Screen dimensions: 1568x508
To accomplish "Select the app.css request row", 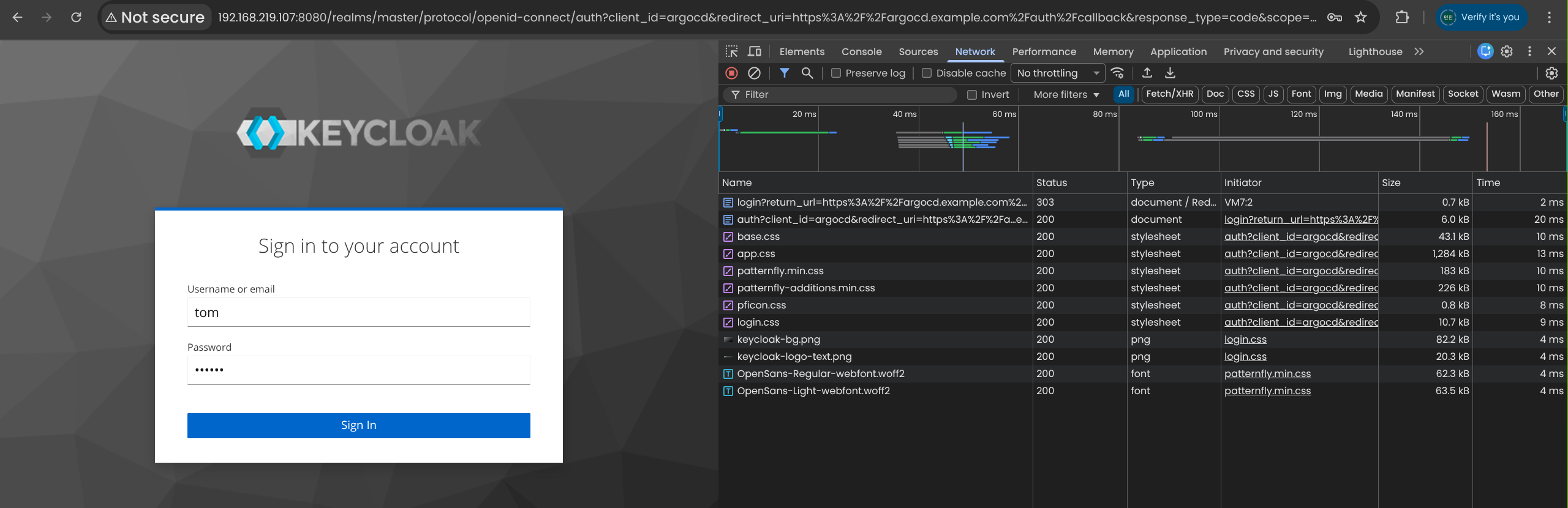I will tap(1142, 253).
